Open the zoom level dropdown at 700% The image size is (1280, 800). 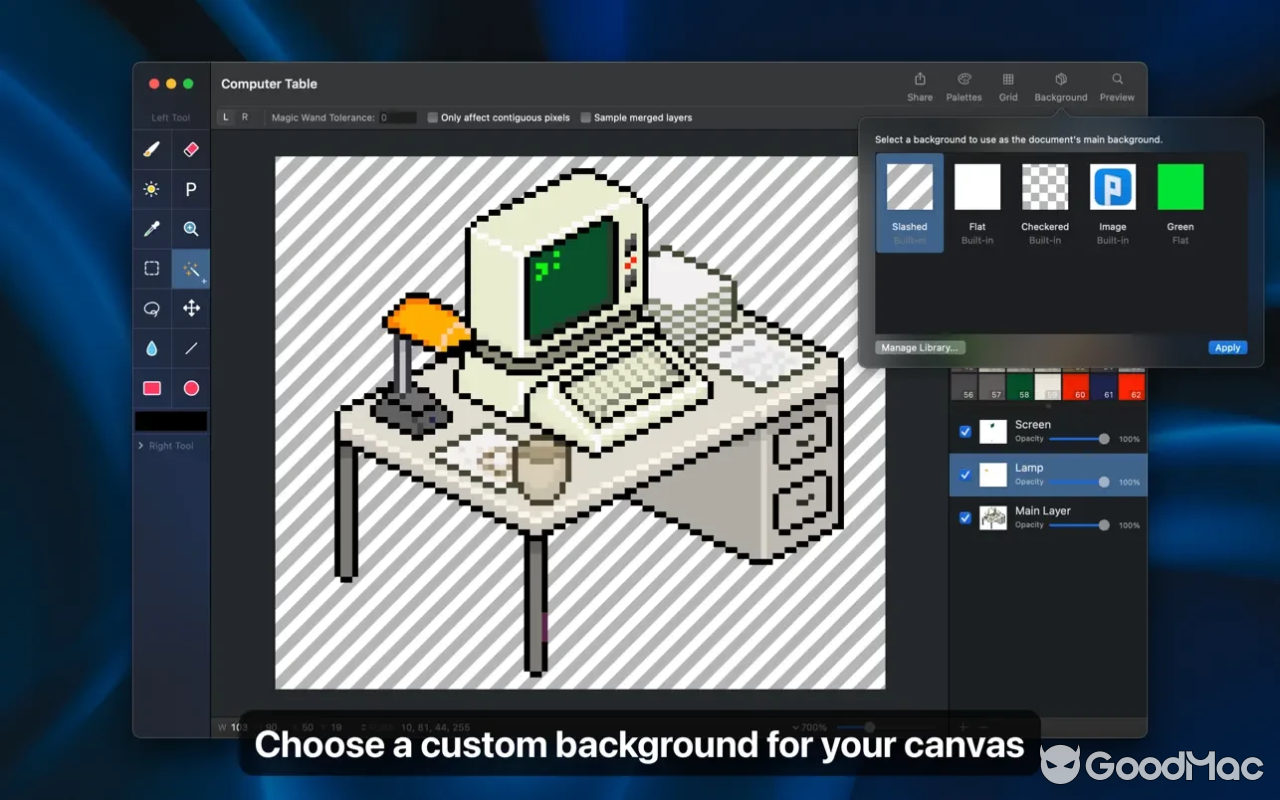(x=810, y=727)
